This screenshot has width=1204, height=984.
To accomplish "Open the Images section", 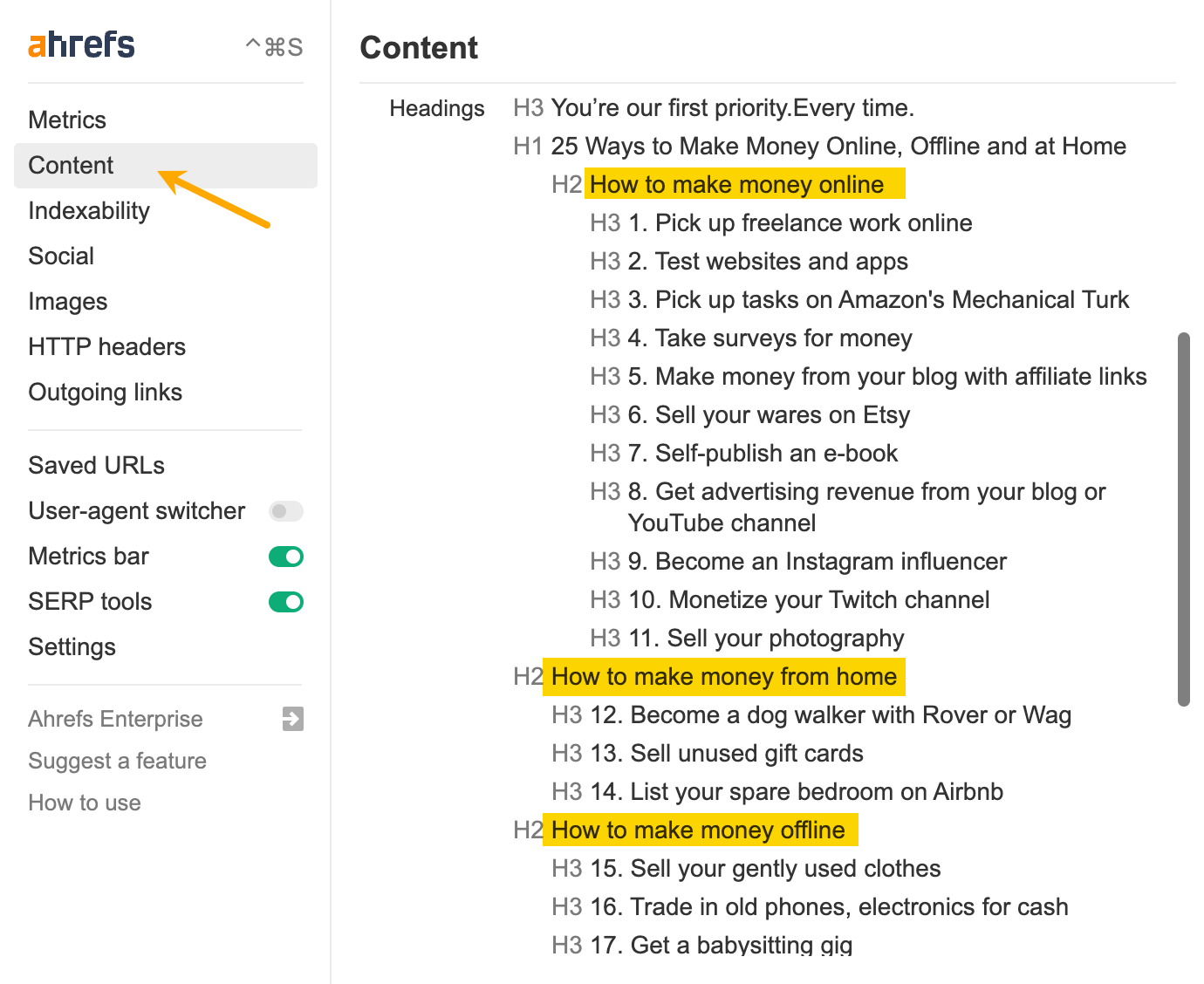I will tap(68, 301).
